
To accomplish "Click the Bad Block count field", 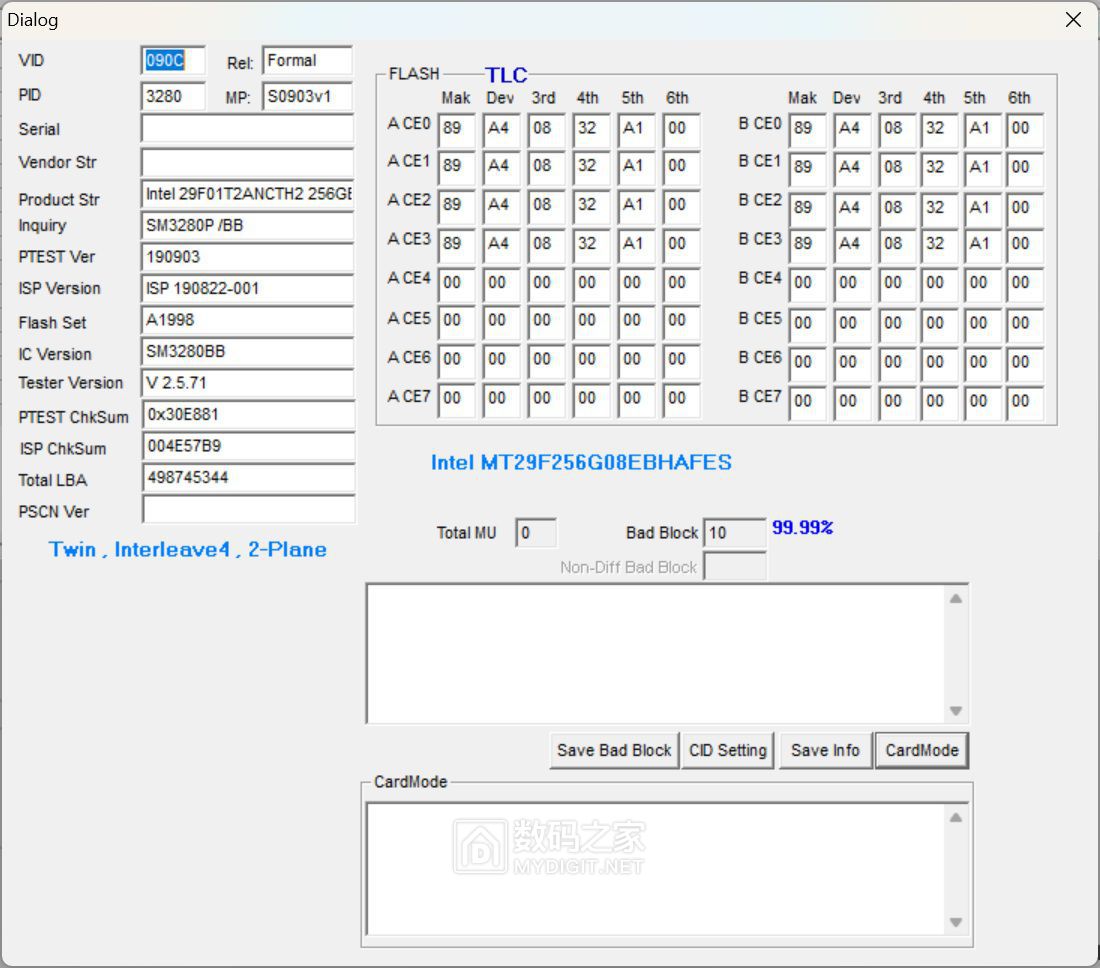I will point(734,533).
